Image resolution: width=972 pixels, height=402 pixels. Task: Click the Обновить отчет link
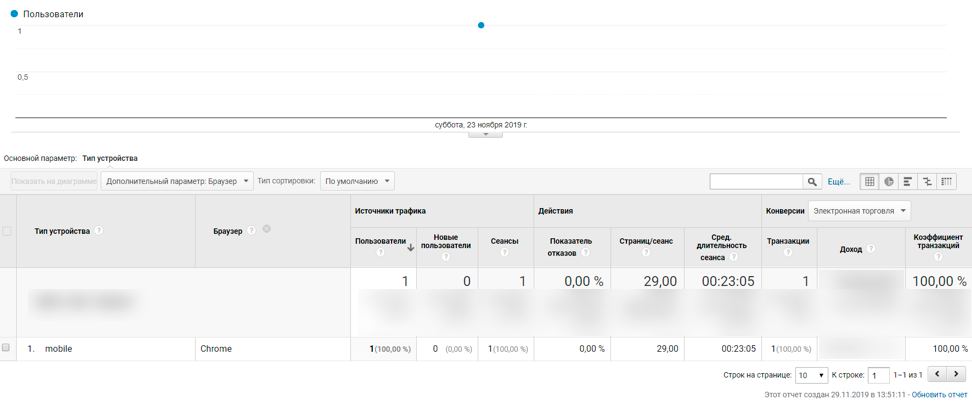pyautogui.click(x=939, y=394)
